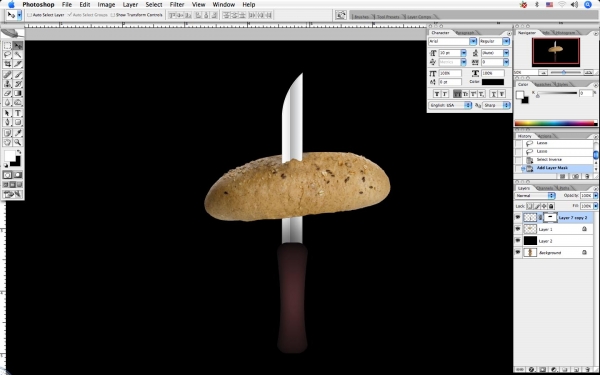Open the Arial font family dropdown
This screenshot has width=600, height=375.
coord(473,41)
